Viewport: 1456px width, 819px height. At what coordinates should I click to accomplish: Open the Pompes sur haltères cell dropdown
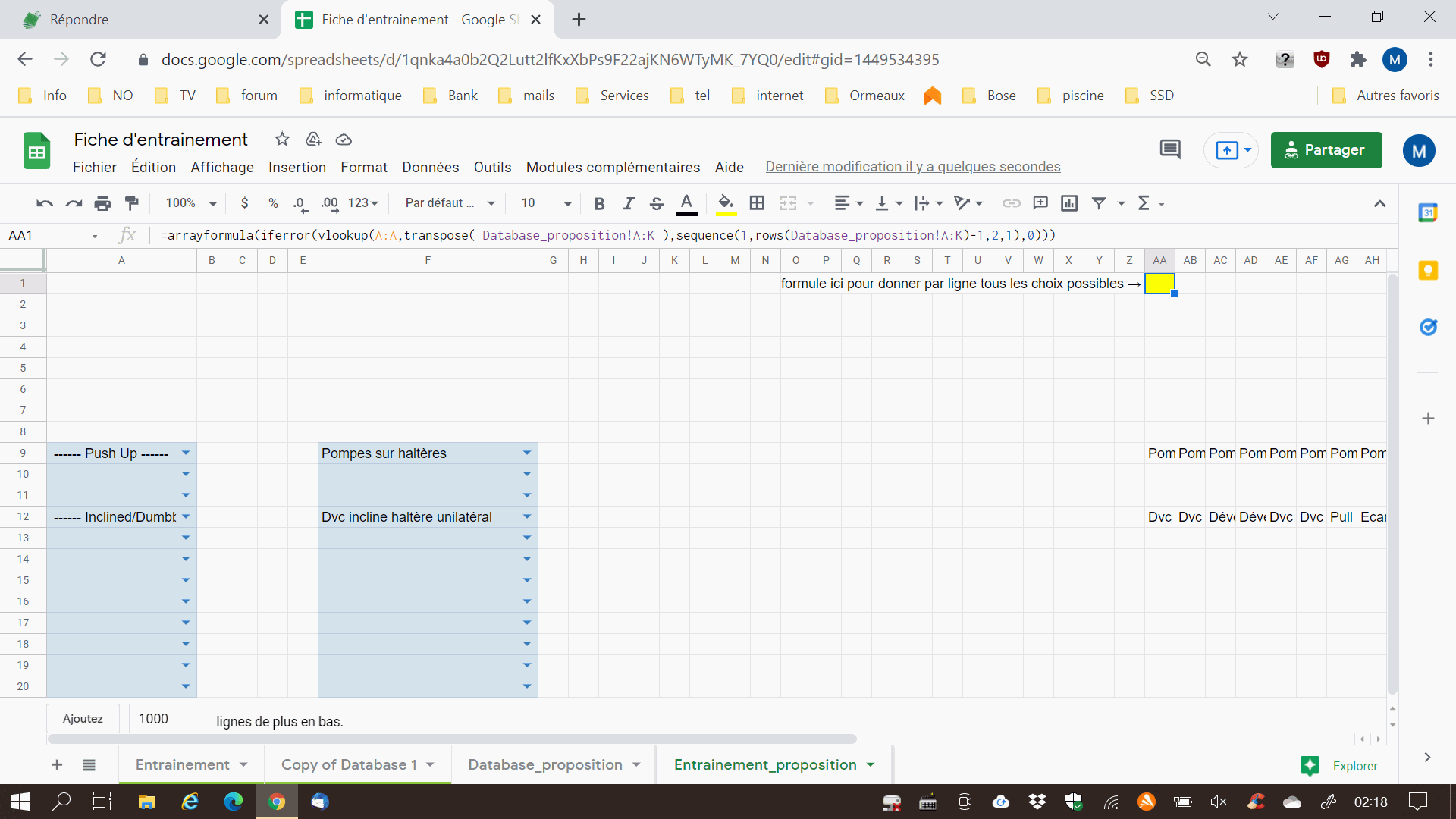coord(527,453)
